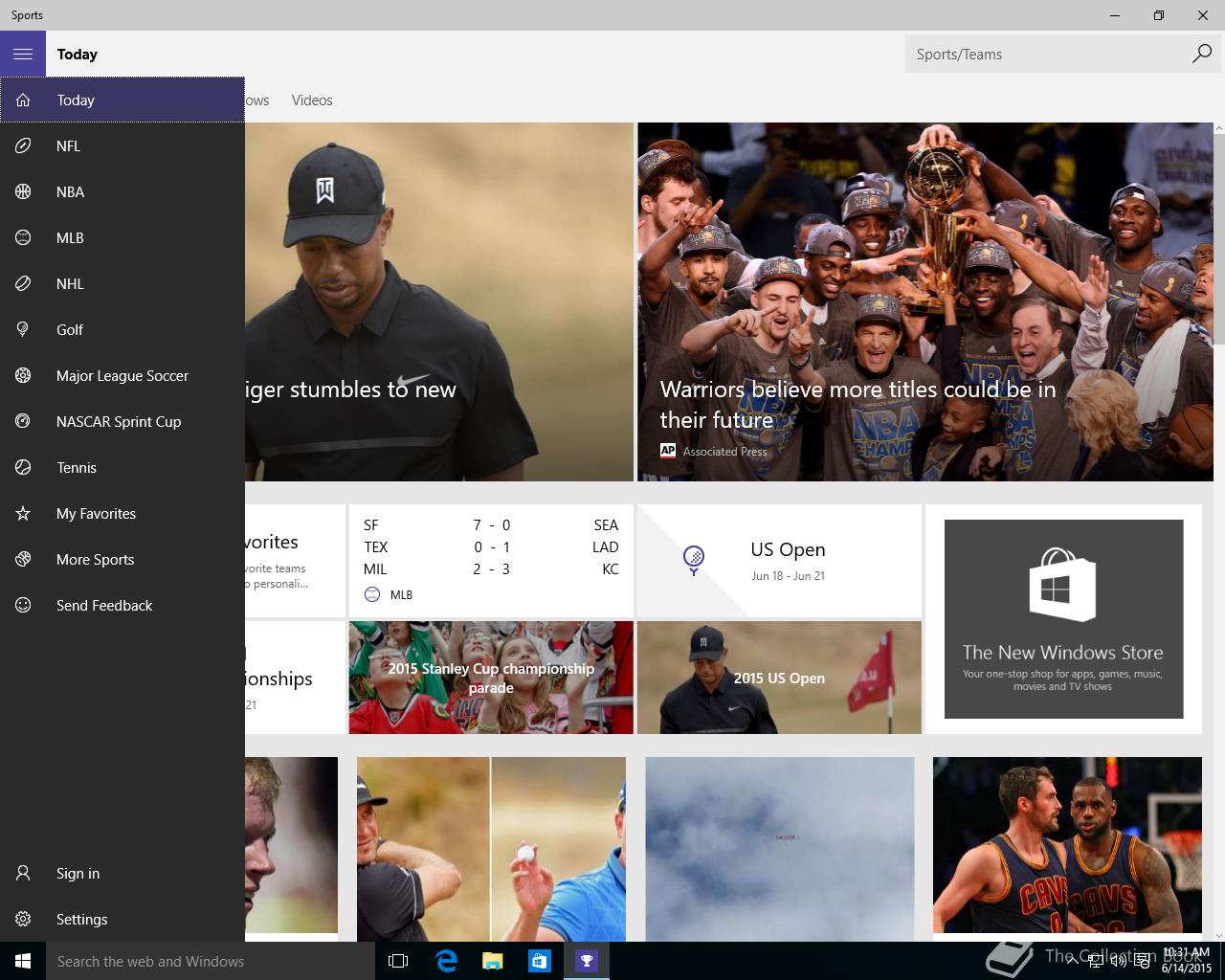Click the Sign in person icon
Image resolution: width=1225 pixels, height=980 pixels.
pos(23,873)
